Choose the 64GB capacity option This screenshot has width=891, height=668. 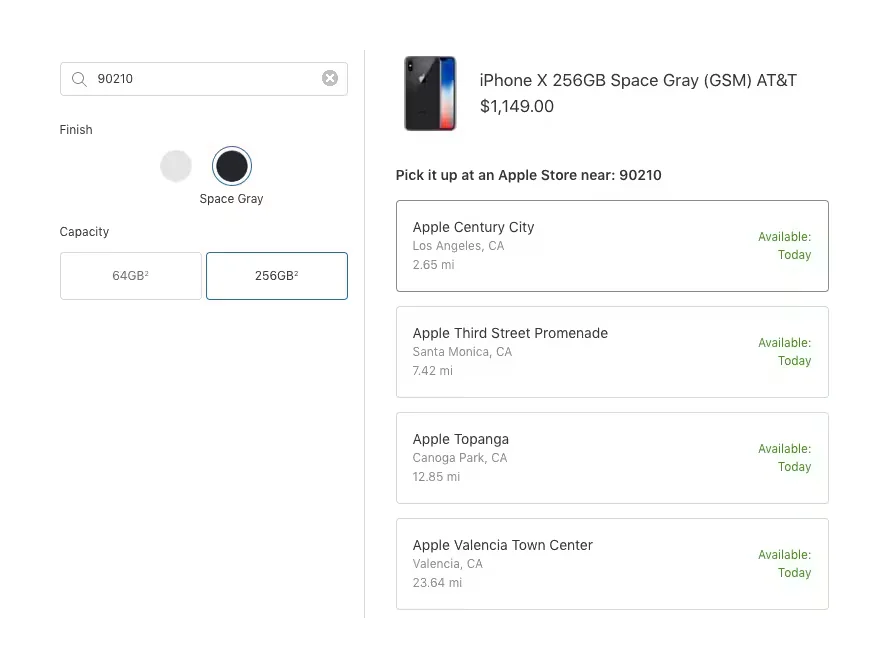pyautogui.click(x=131, y=276)
